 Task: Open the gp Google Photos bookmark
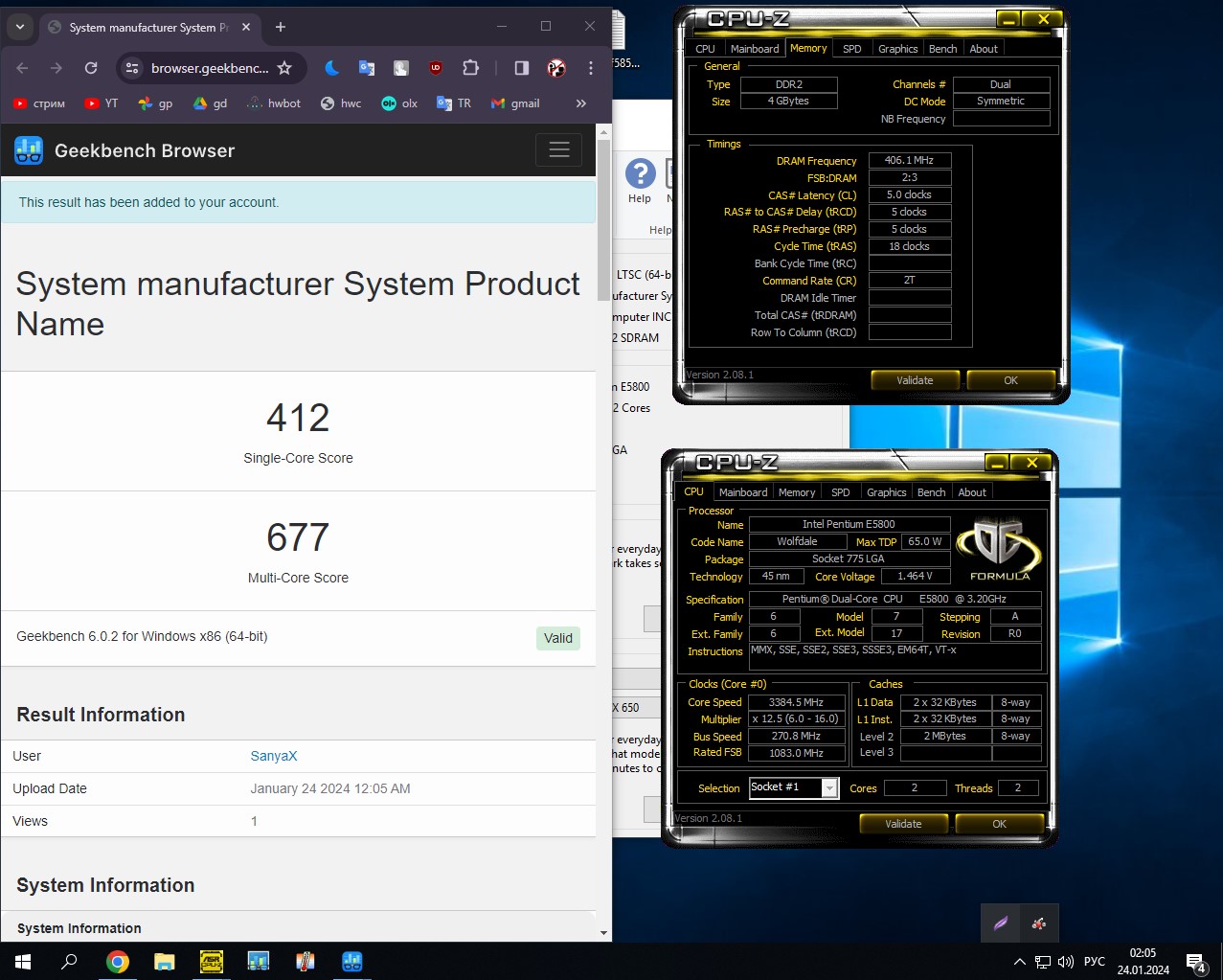[155, 103]
